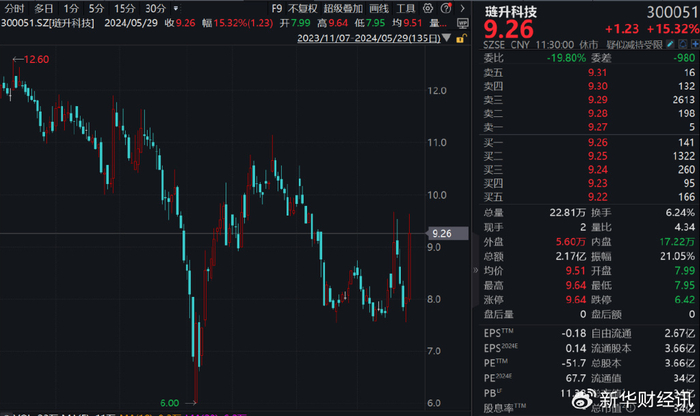Click the 买四 9.23 bid row
Image resolution: width=700 pixels, height=416 pixels.
pyautogui.click(x=589, y=183)
